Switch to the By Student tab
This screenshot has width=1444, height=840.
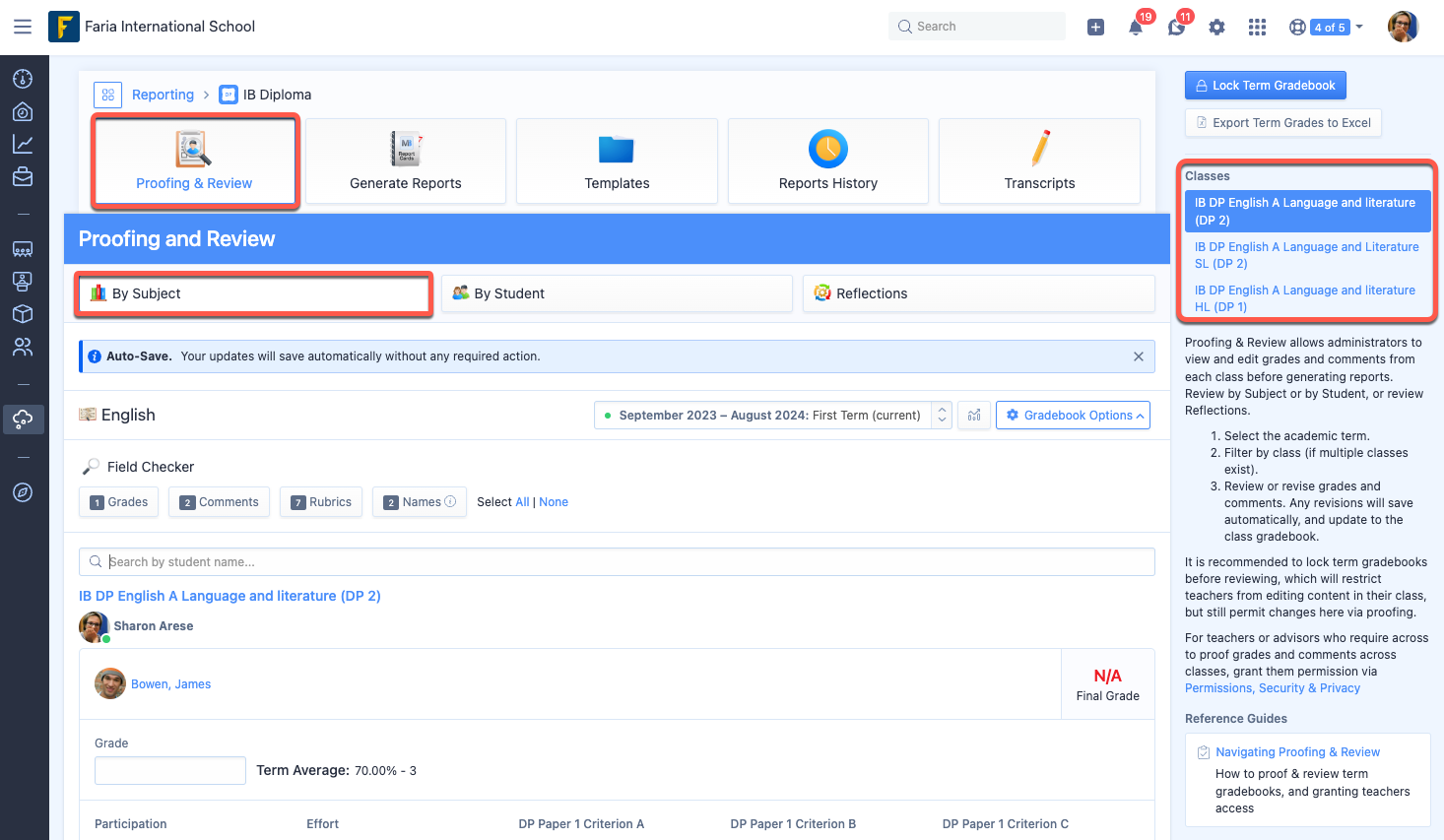(617, 293)
